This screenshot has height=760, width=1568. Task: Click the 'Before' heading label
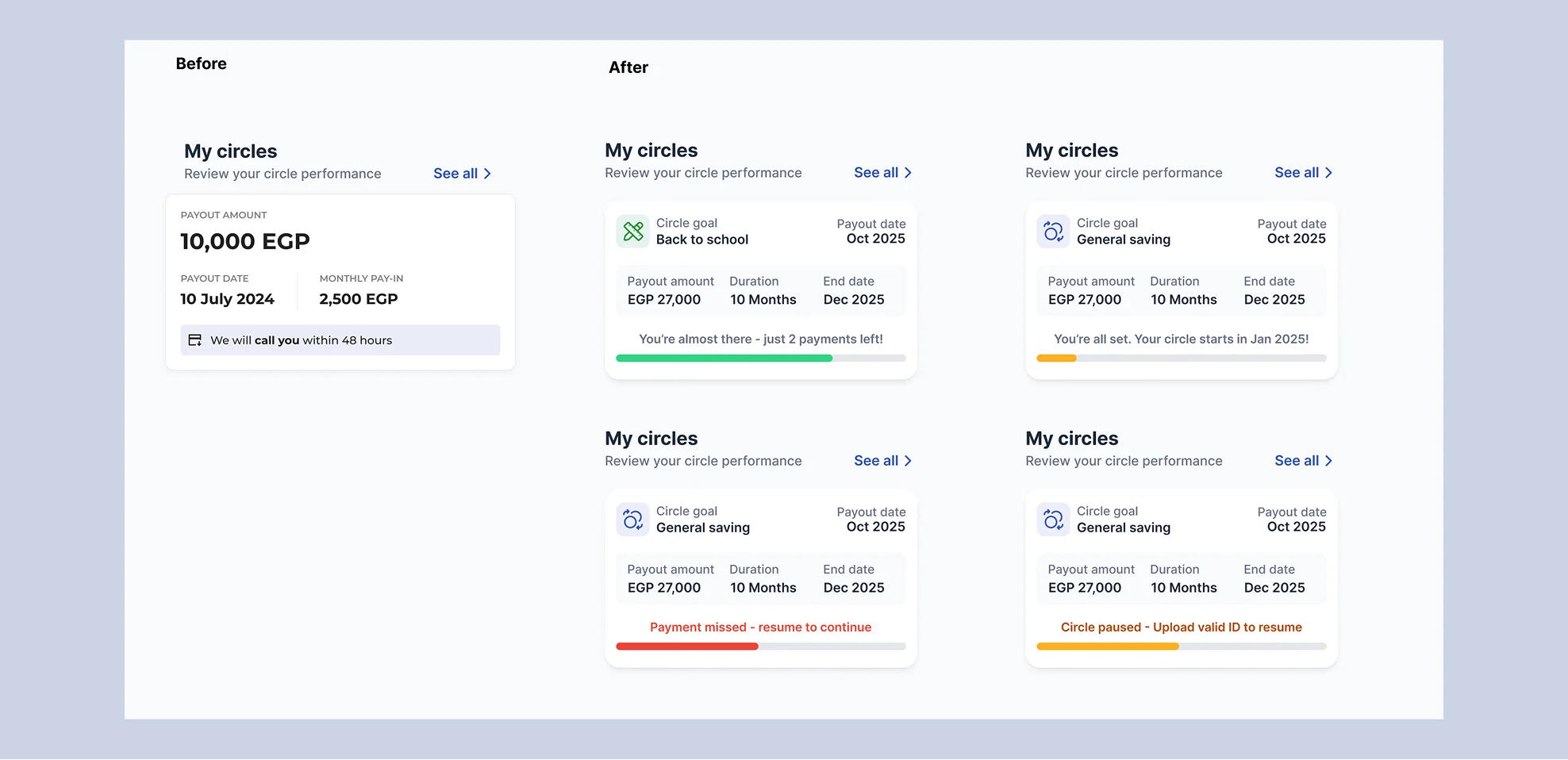pos(202,64)
